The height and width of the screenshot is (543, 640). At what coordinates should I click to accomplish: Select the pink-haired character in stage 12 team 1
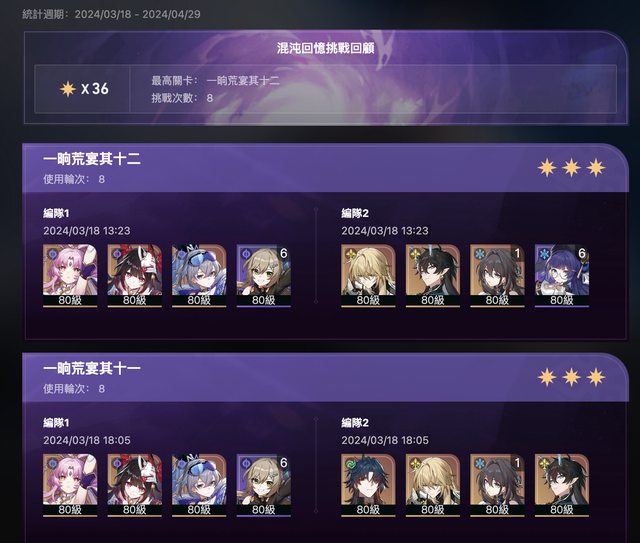pyautogui.click(x=70, y=276)
